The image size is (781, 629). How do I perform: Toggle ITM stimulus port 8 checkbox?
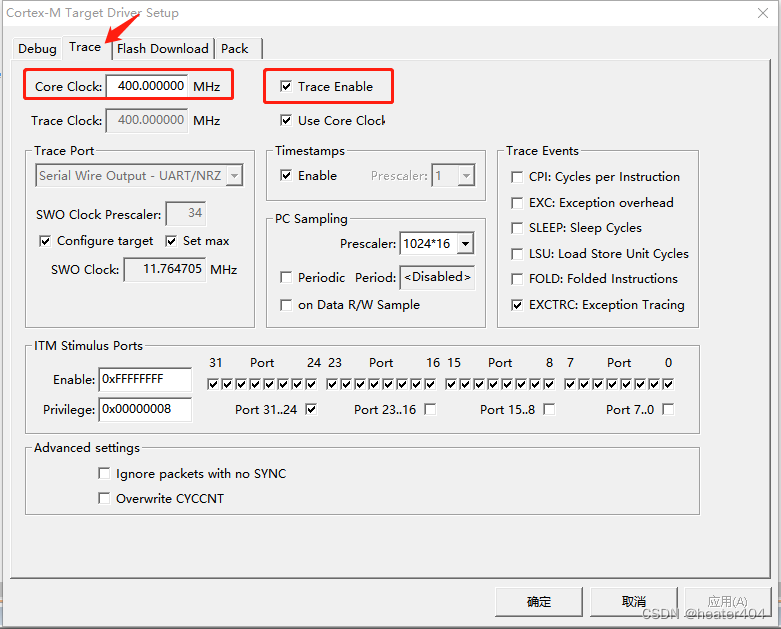(x=549, y=384)
